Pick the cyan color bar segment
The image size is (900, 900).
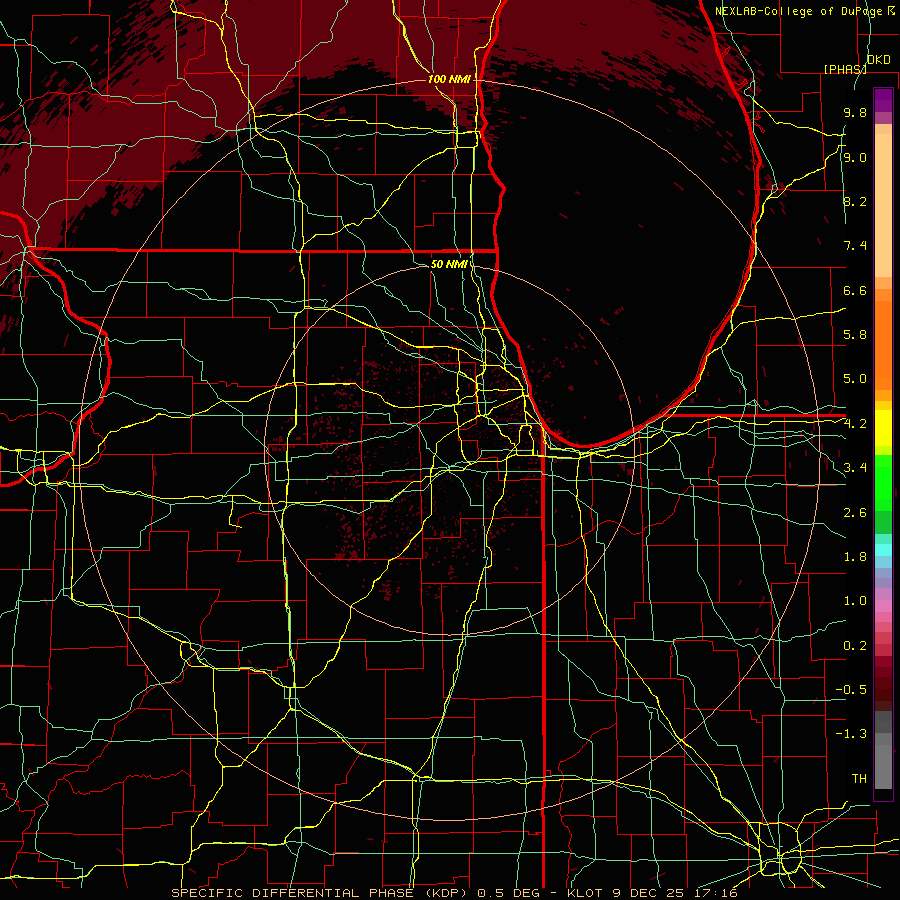pos(883,550)
